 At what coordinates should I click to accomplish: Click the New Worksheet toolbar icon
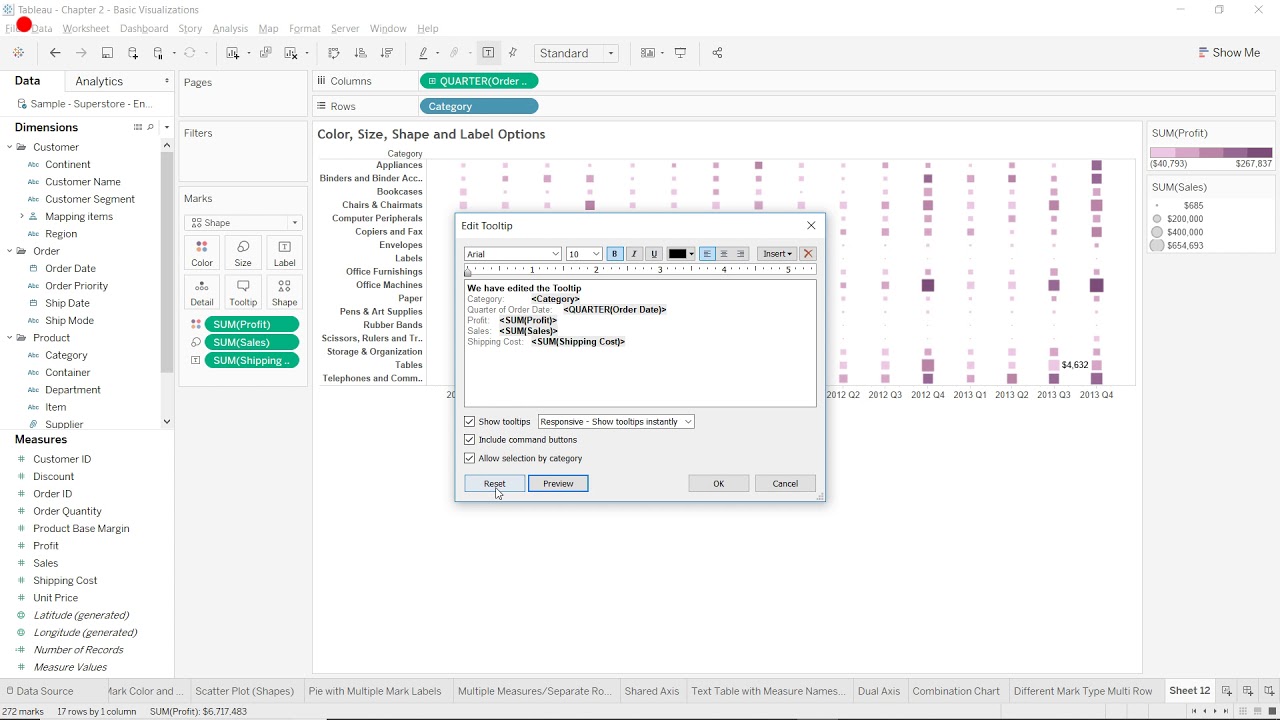pos(232,53)
